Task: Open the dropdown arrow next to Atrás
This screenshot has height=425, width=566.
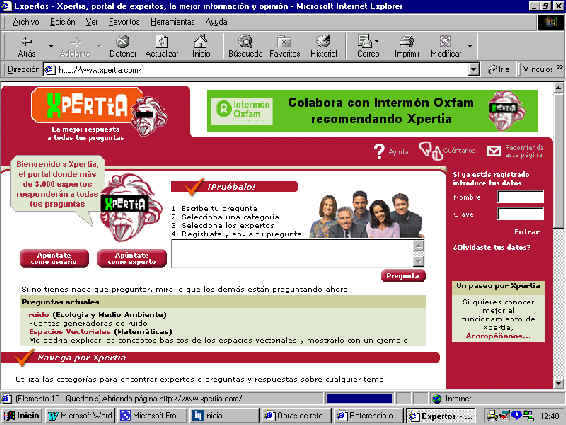Action: click(51, 46)
